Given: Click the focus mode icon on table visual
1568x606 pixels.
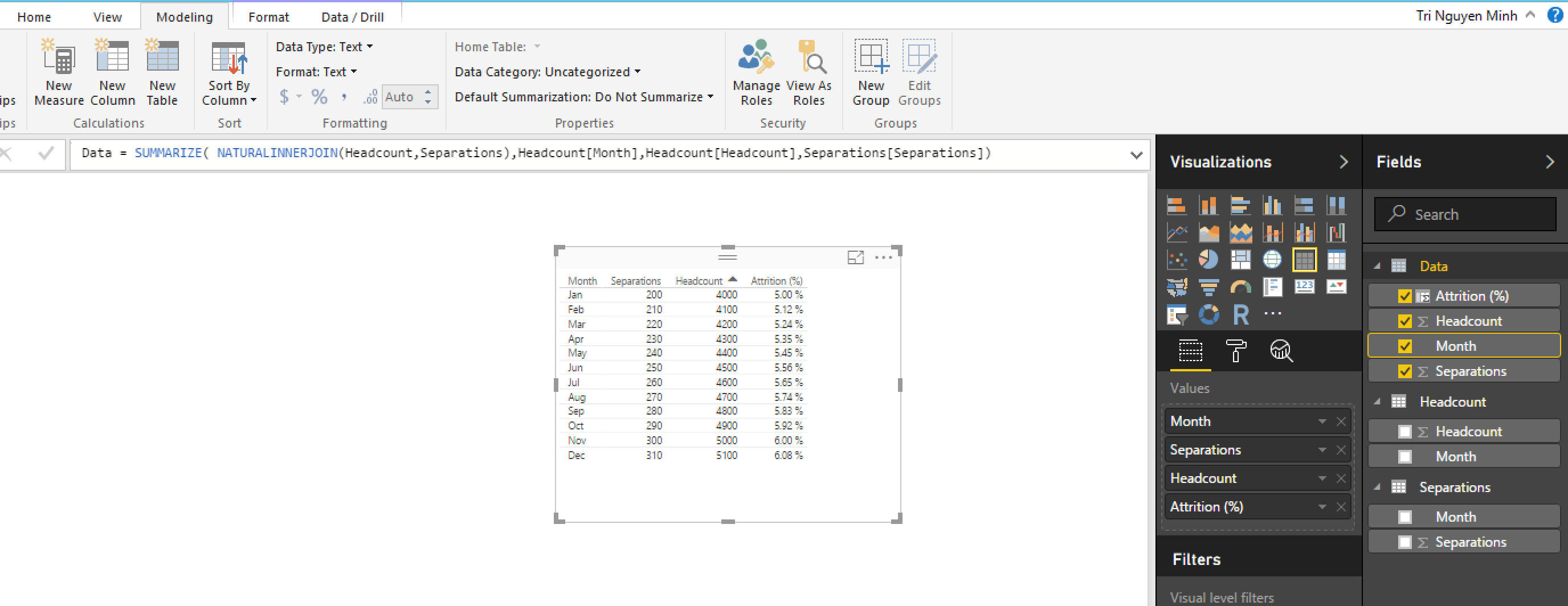Looking at the screenshot, I should 855,257.
